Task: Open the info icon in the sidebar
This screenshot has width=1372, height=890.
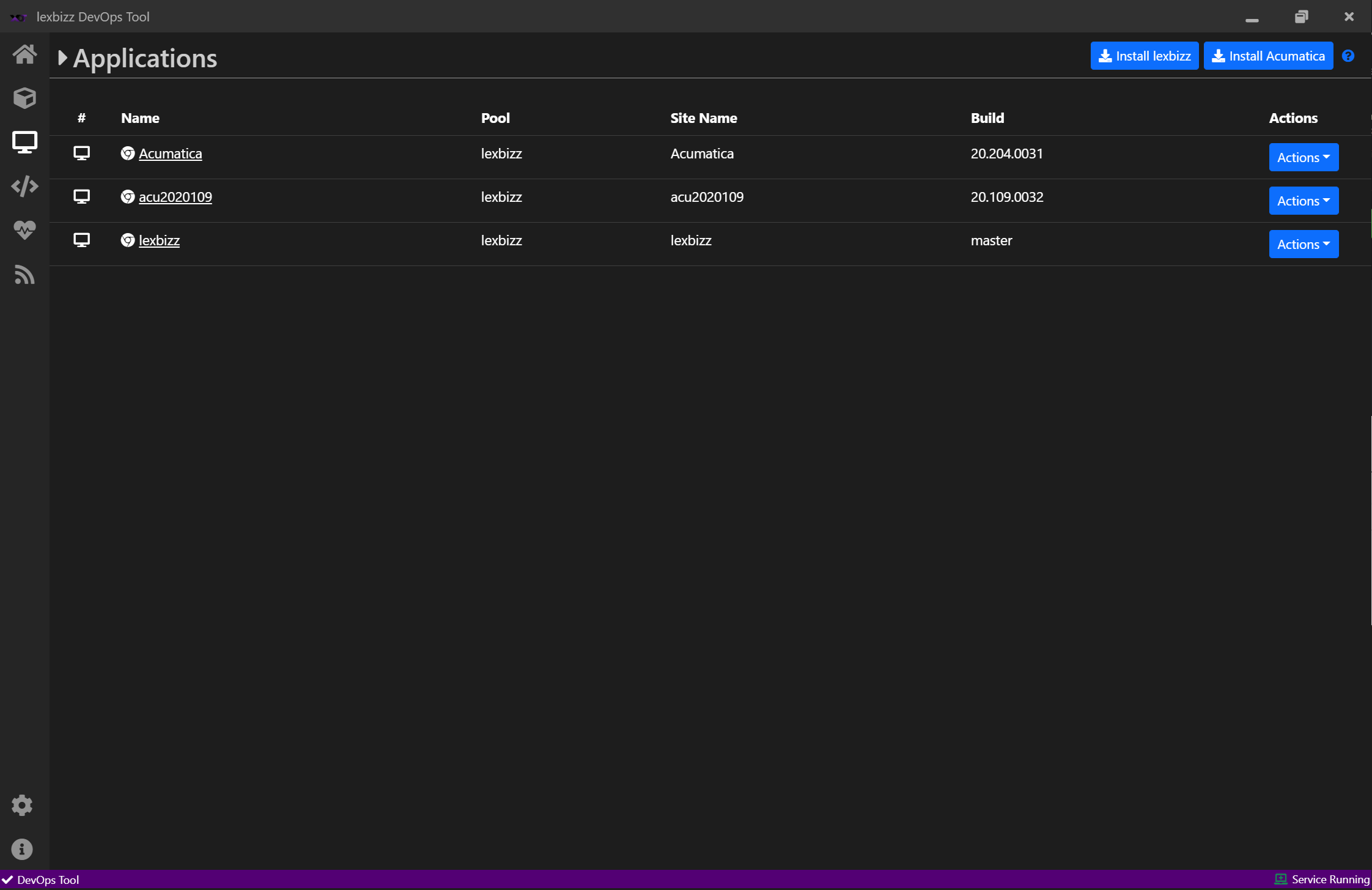Action: click(x=22, y=849)
